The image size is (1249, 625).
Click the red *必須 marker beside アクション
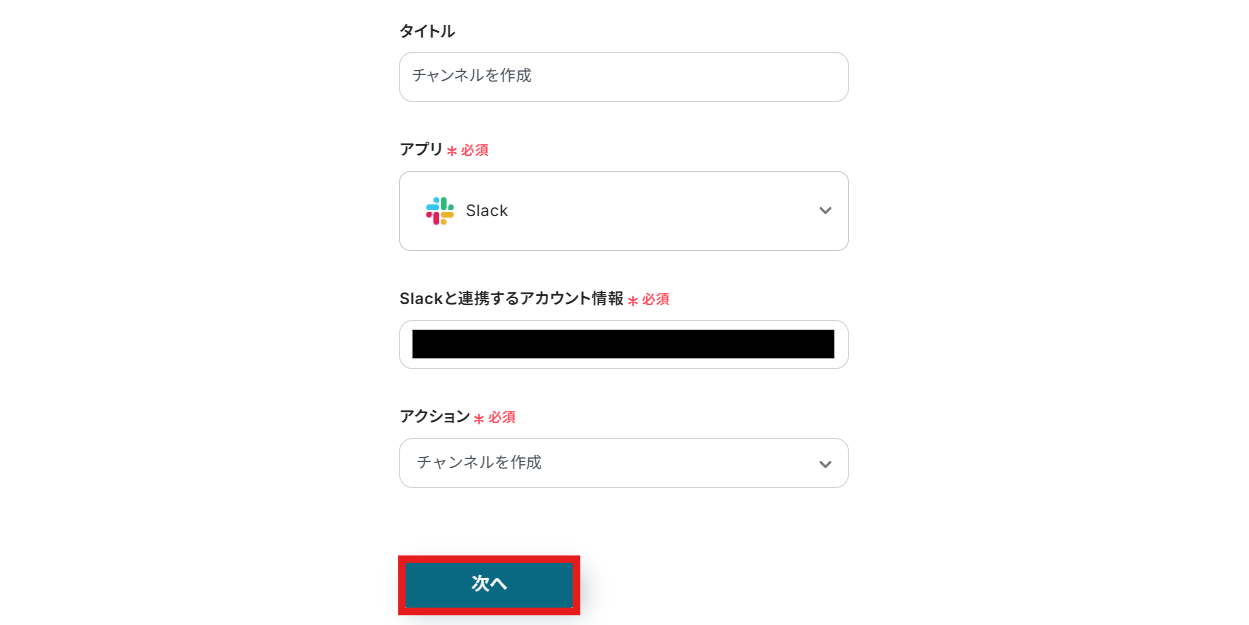496,417
